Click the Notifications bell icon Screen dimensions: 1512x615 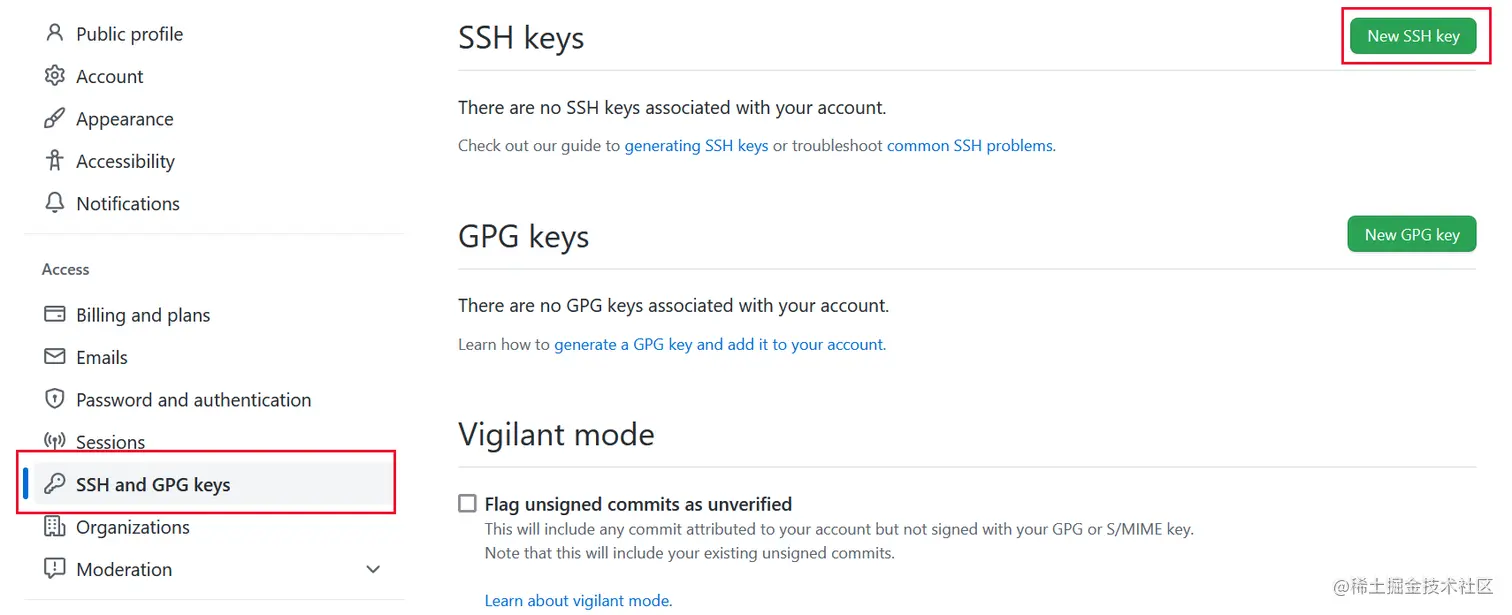click(54, 203)
